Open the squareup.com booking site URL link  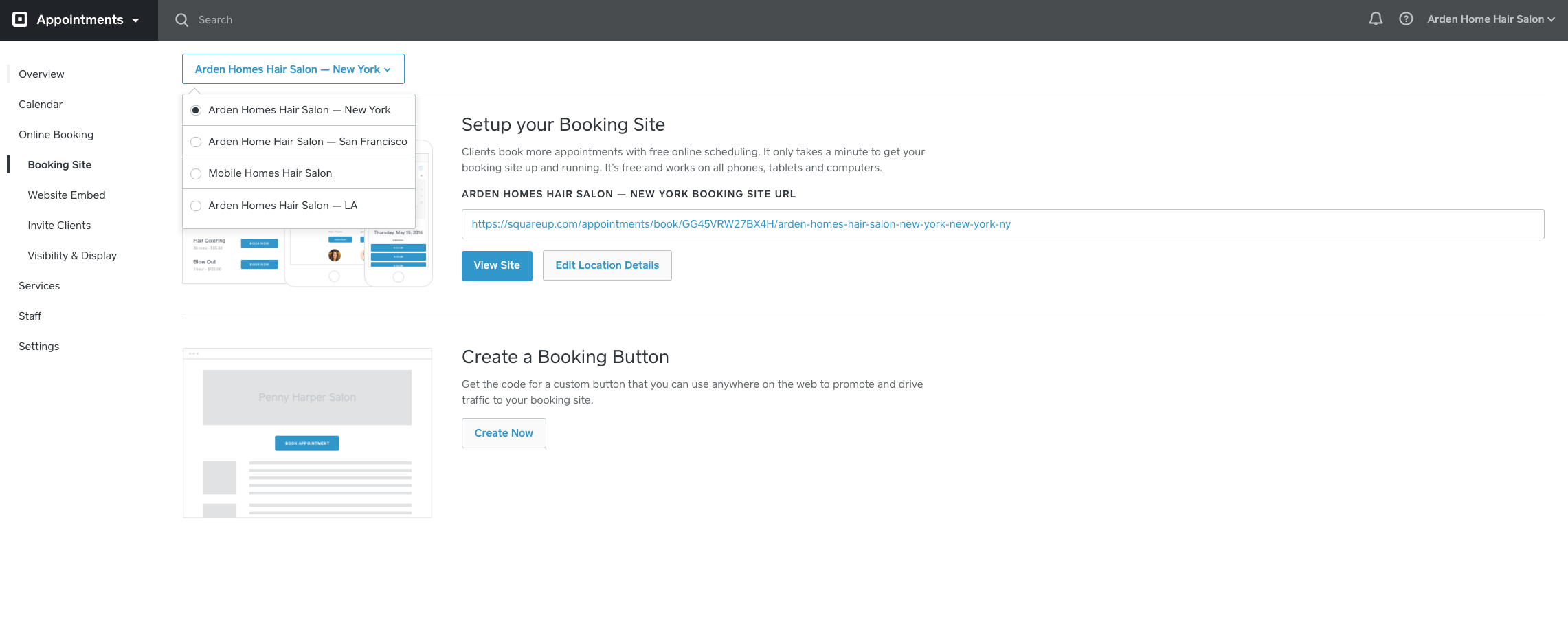[741, 224]
